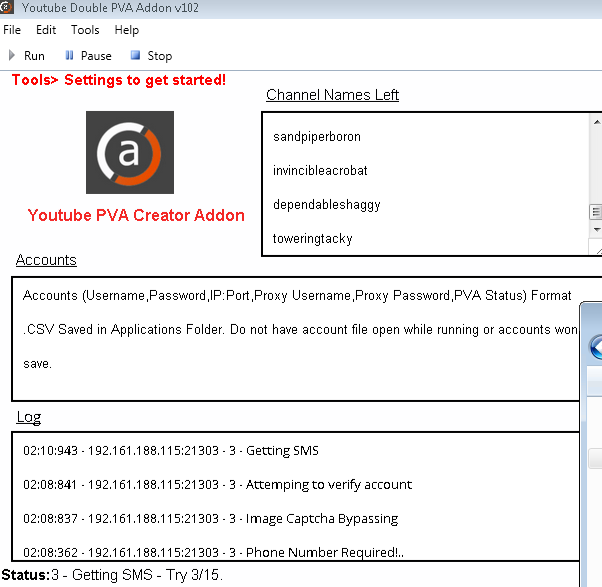This screenshot has width=602, height=587.
Task: Click the 'Attemping to verify account' log entry
Action: click(217, 484)
